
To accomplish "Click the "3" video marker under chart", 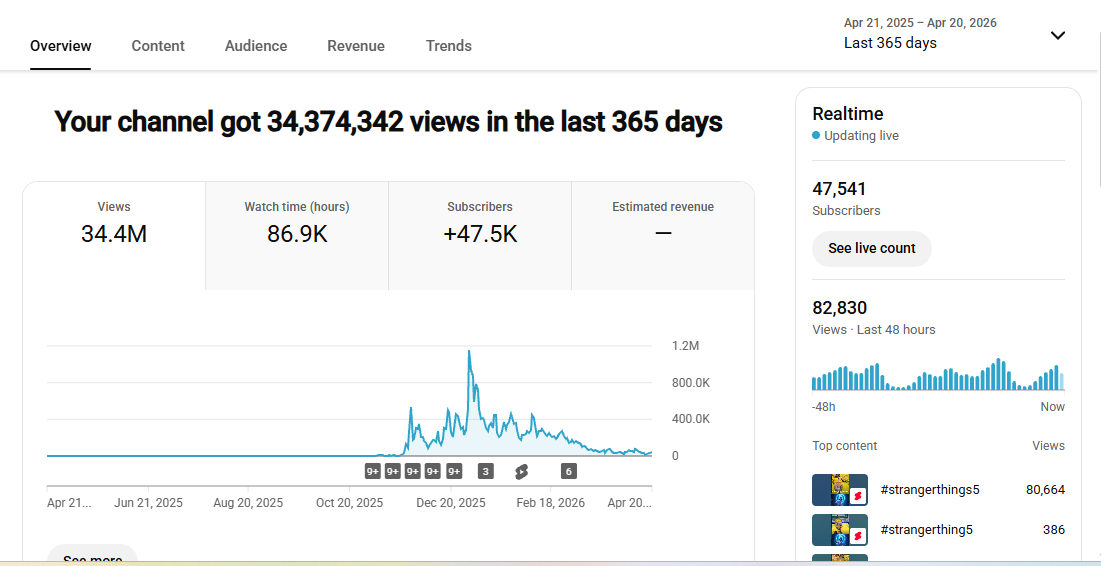I will click(x=486, y=472).
